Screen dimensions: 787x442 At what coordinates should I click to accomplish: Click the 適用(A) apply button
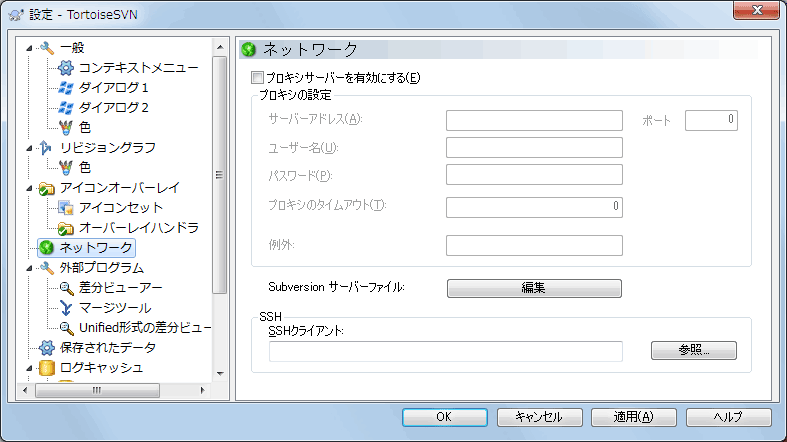click(x=634, y=417)
